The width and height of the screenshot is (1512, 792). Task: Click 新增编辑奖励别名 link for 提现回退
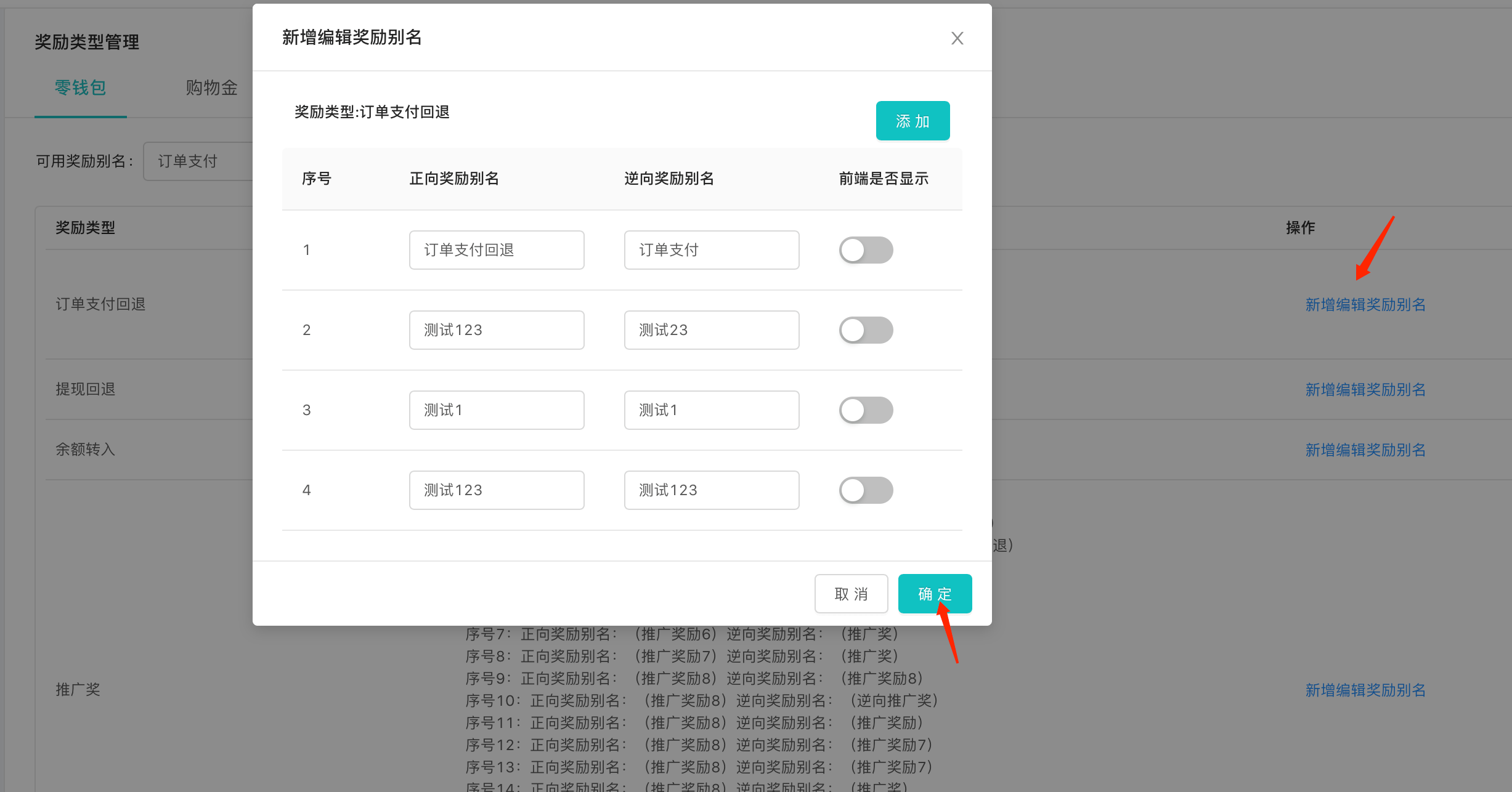pos(1365,389)
